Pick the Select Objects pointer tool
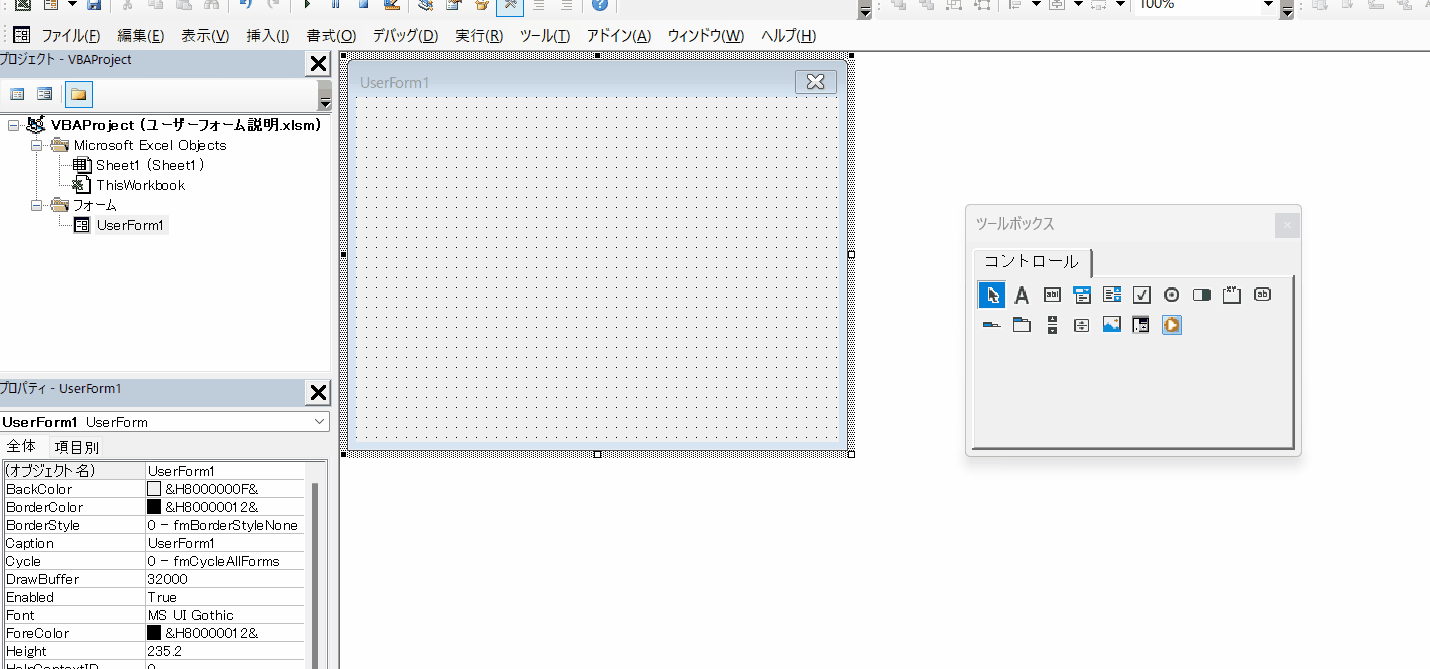This screenshot has width=1430, height=669. [x=991, y=295]
